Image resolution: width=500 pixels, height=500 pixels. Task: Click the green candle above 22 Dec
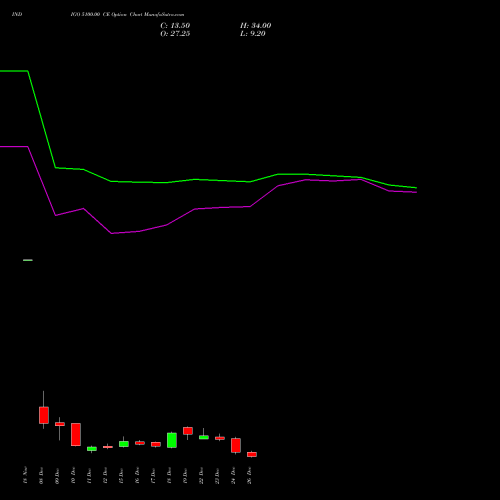204,437
